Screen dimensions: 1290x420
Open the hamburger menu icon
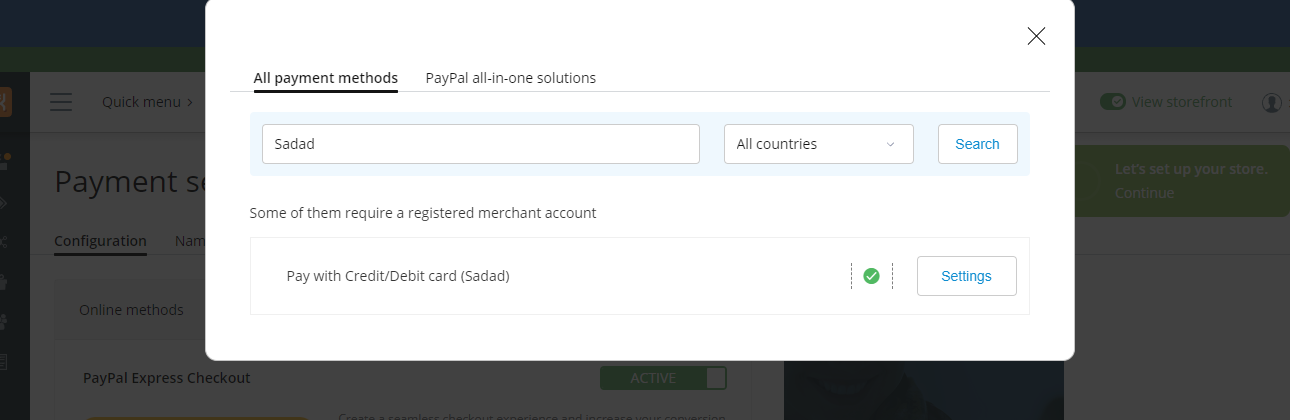pos(61,102)
